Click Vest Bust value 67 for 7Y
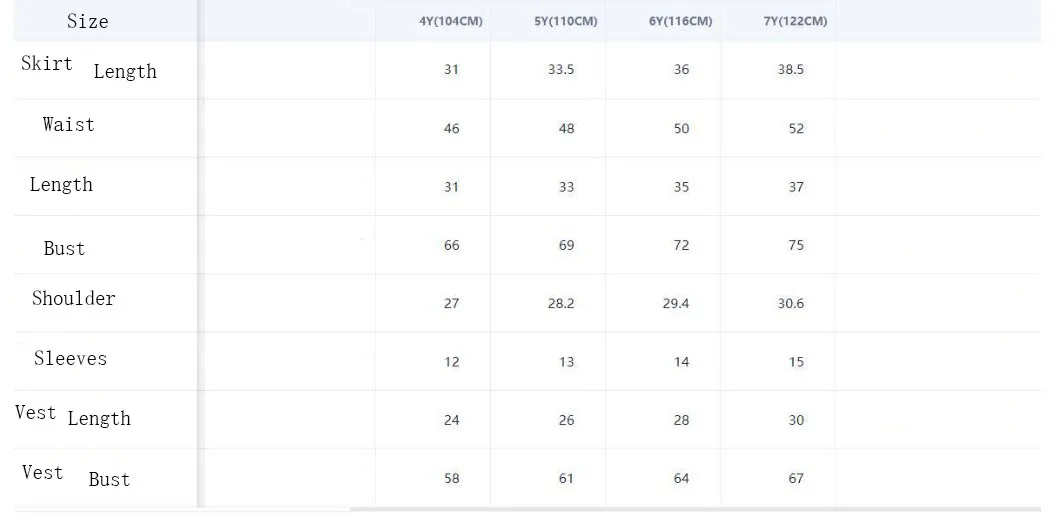1056x518 pixels. (x=796, y=478)
